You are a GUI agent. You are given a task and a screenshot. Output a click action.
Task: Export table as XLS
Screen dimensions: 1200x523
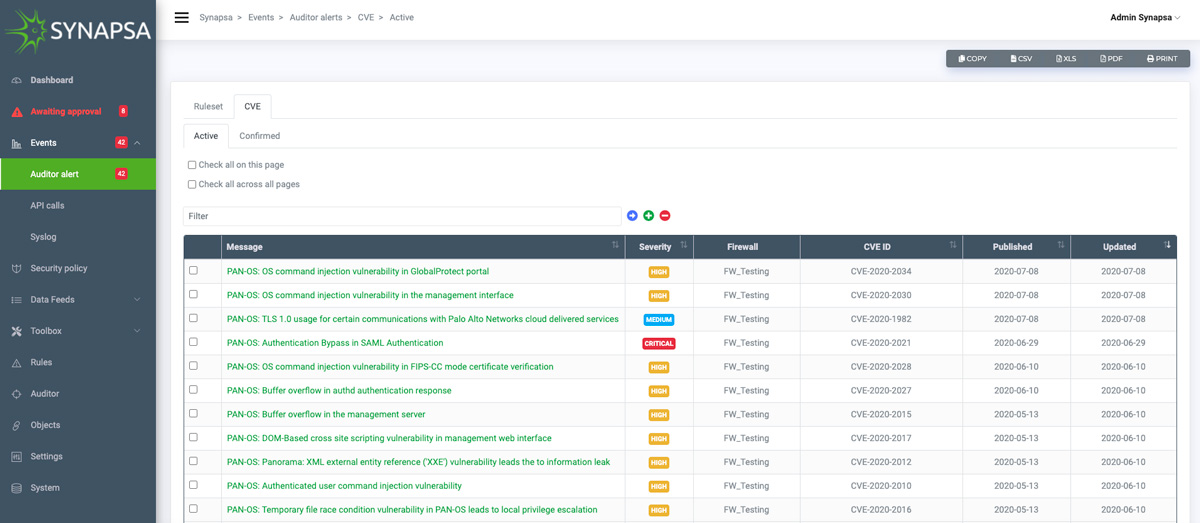pos(1066,59)
